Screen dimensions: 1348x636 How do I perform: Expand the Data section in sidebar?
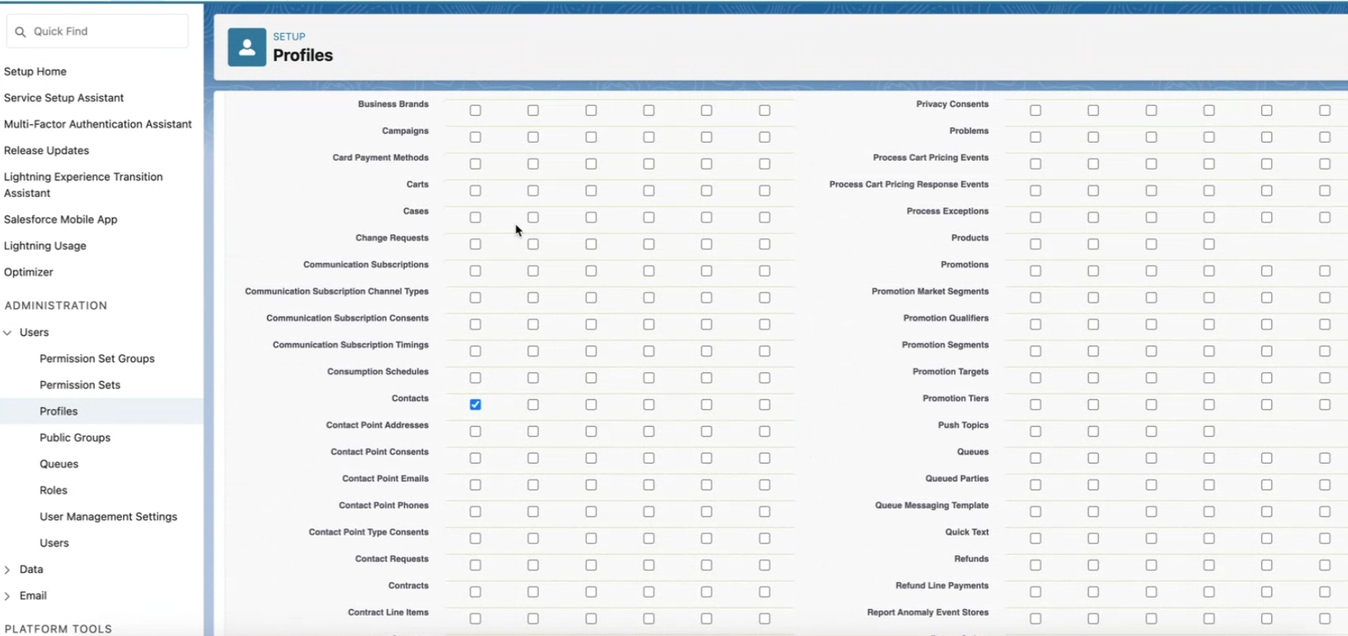pyautogui.click(x=8, y=570)
